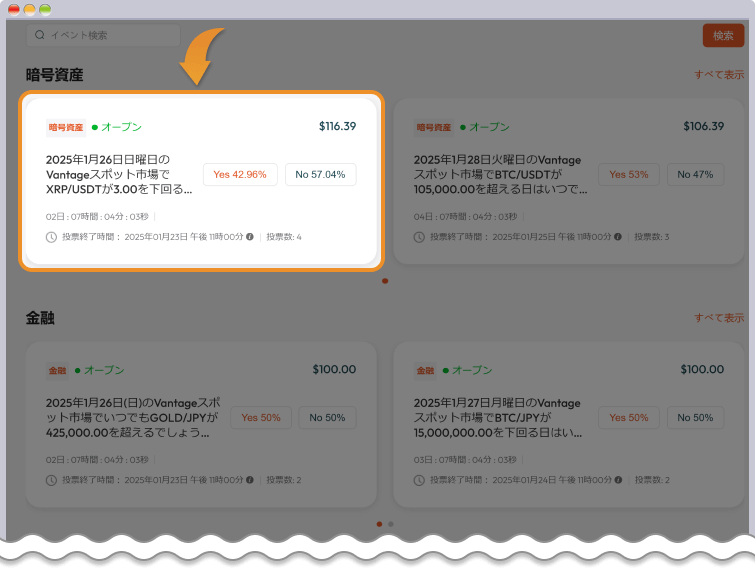
Task: Click the $106.39 pool amount
Action: (703, 126)
